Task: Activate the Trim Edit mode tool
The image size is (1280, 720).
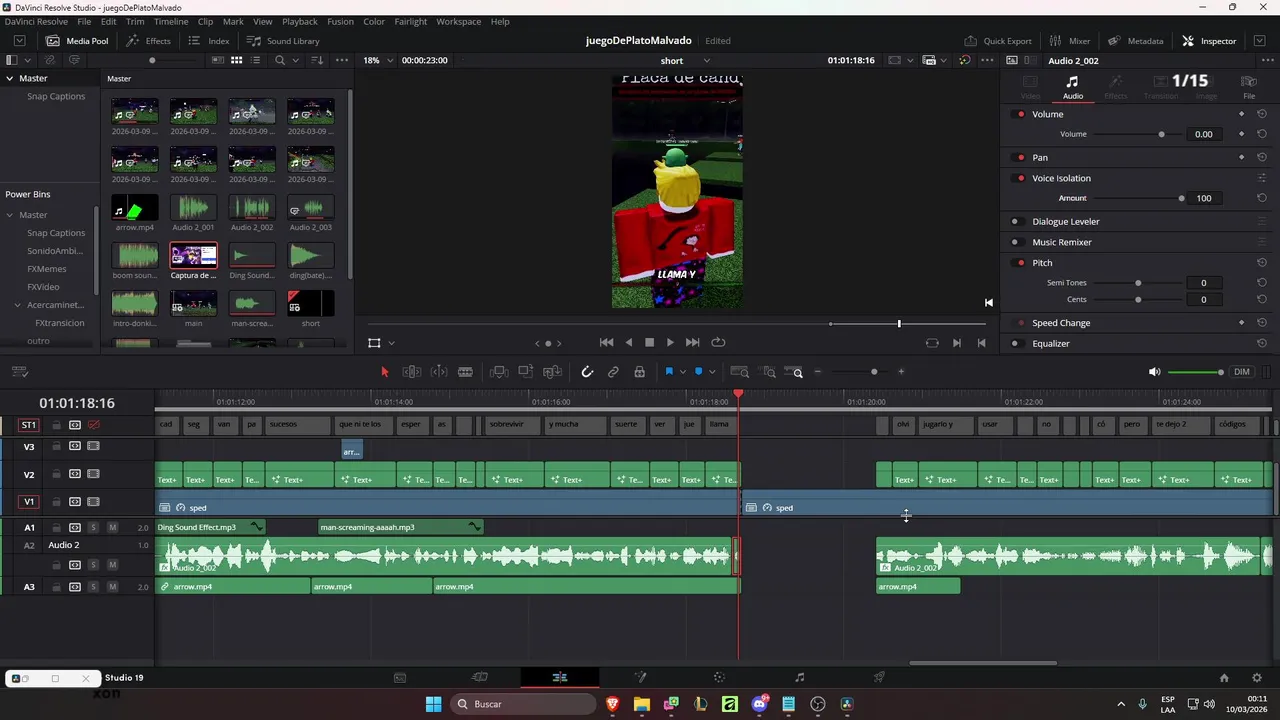Action: click(411, 372)
